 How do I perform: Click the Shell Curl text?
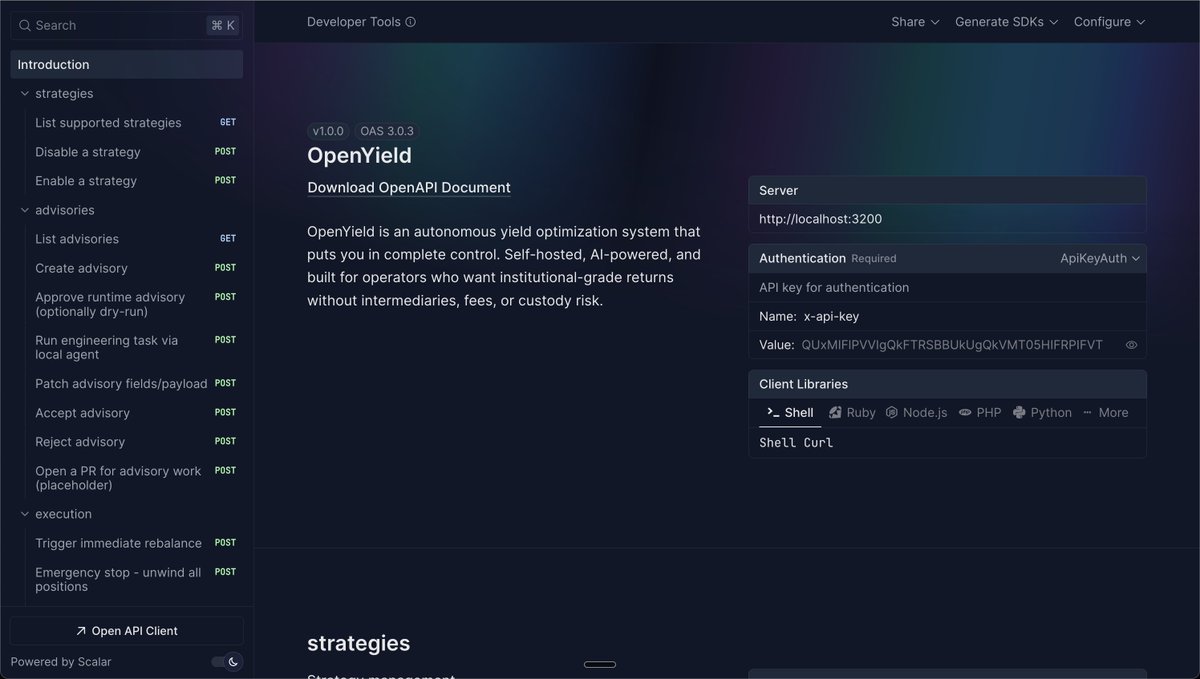tap(796, 443)
